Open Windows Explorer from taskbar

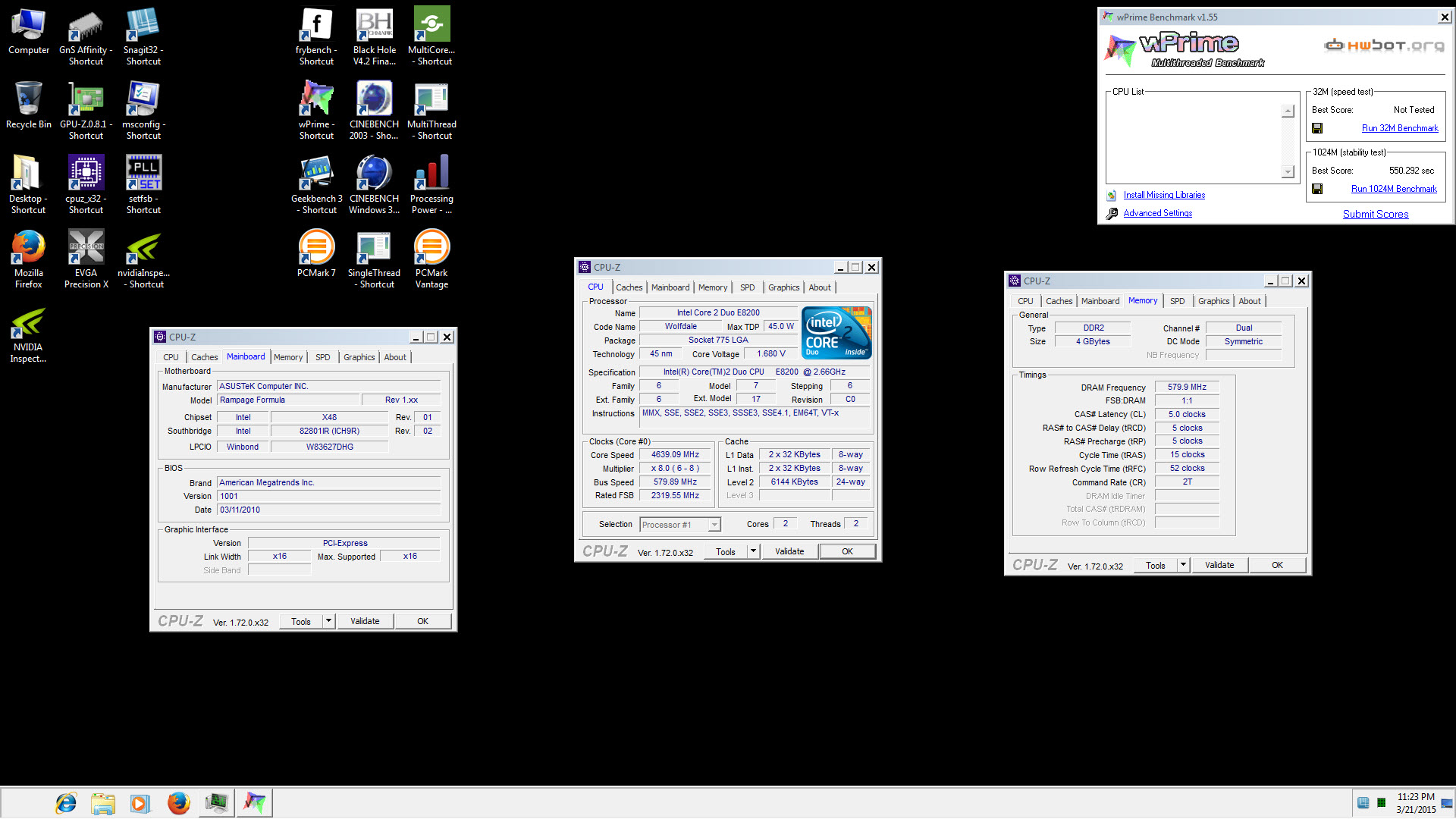coord(102,802)
